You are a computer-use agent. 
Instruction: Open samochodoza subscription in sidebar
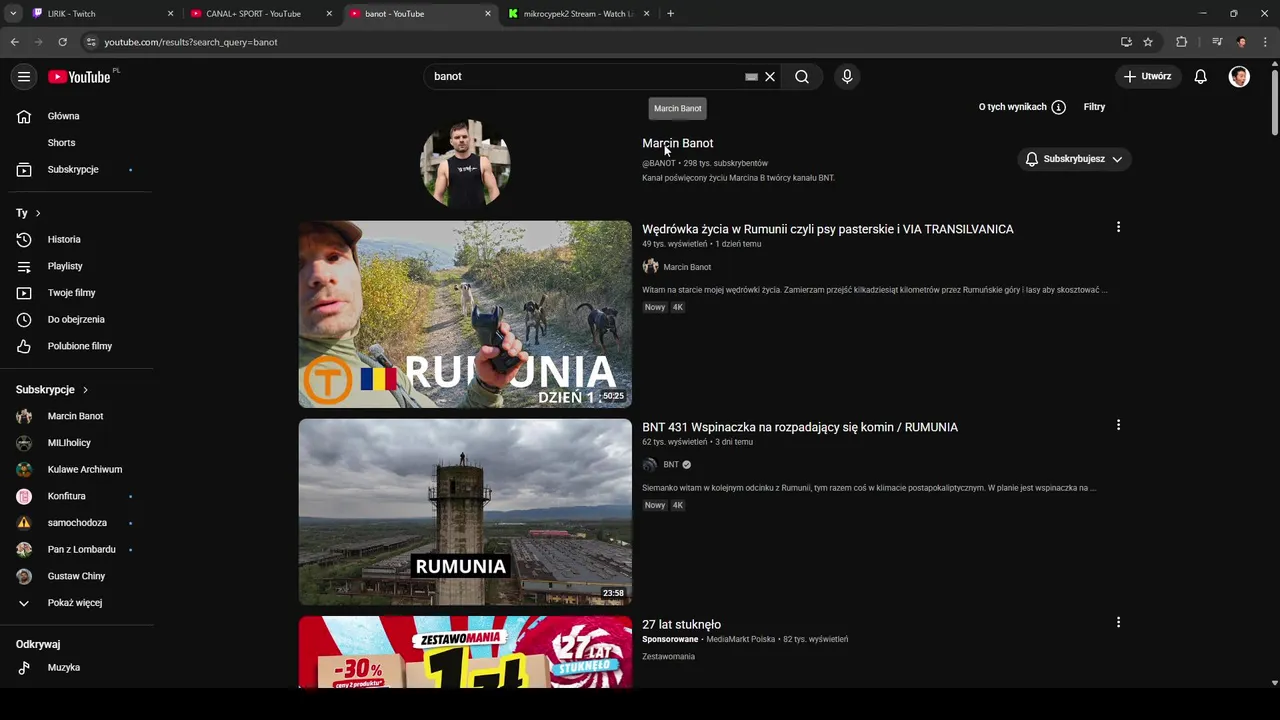click(77, 523)
